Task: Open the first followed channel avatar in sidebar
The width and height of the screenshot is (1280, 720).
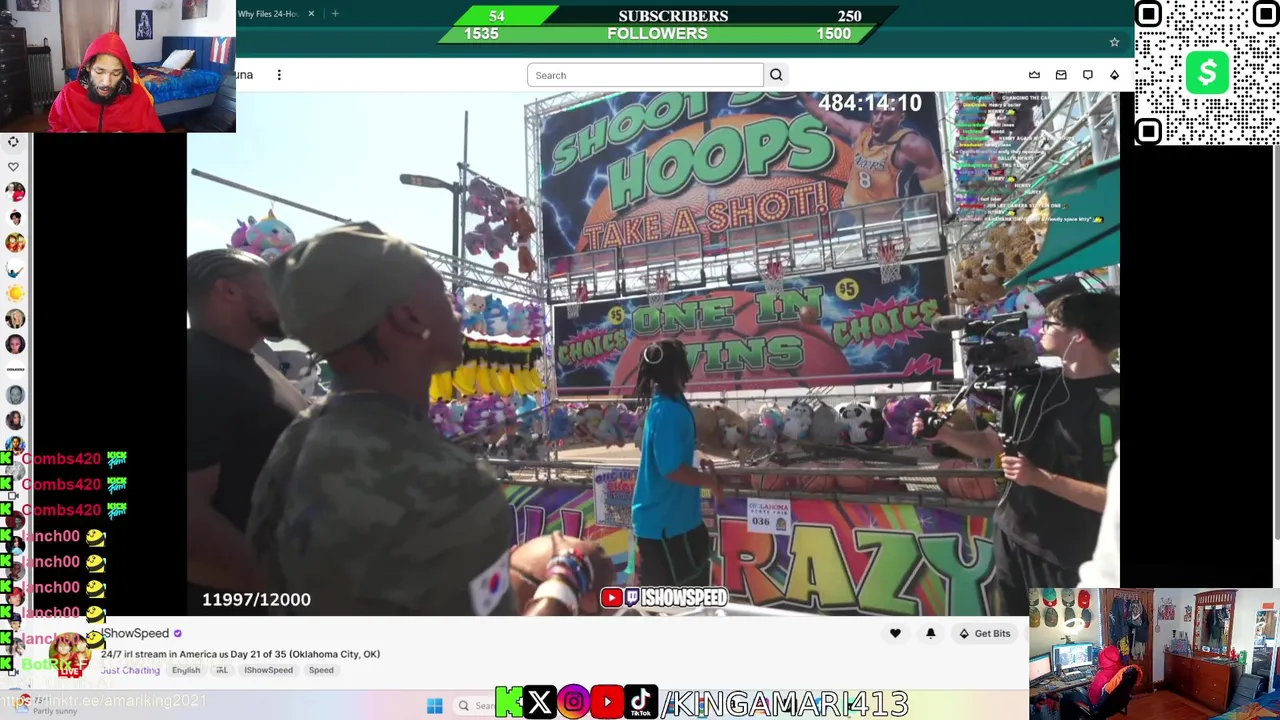Action: [x=15, y=192]
